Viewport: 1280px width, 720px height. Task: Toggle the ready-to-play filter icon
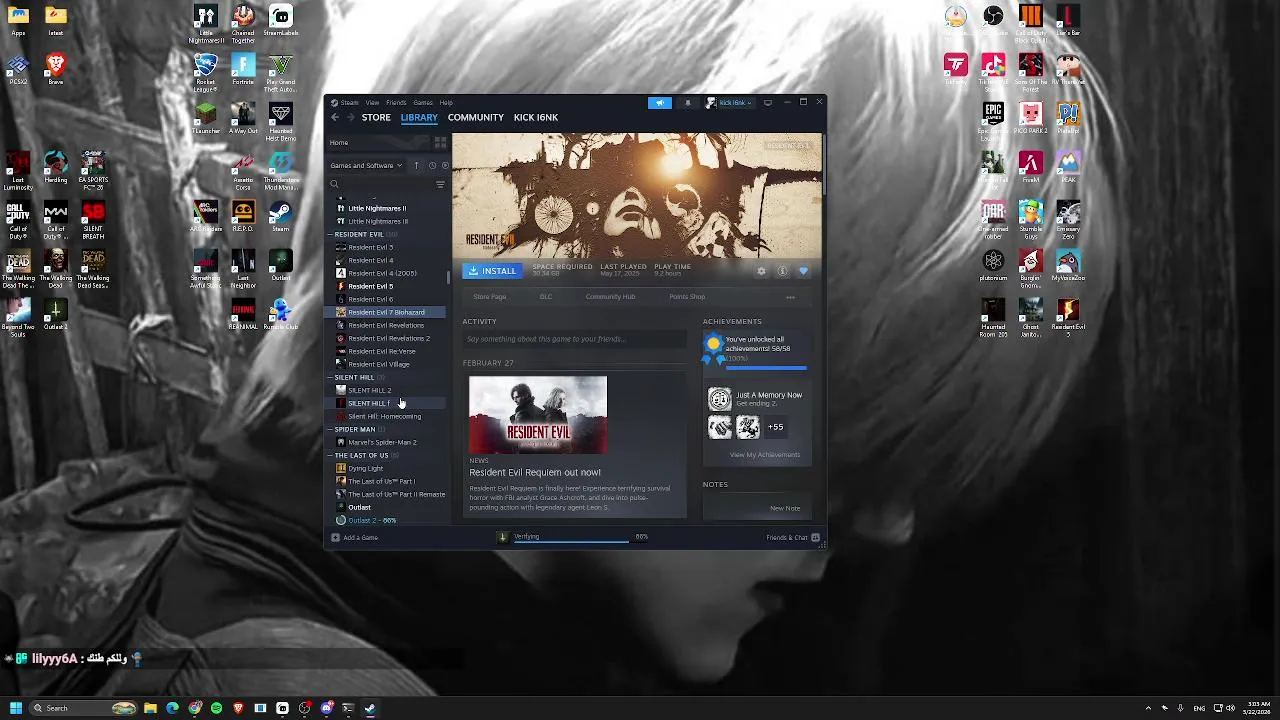[445, 165]
